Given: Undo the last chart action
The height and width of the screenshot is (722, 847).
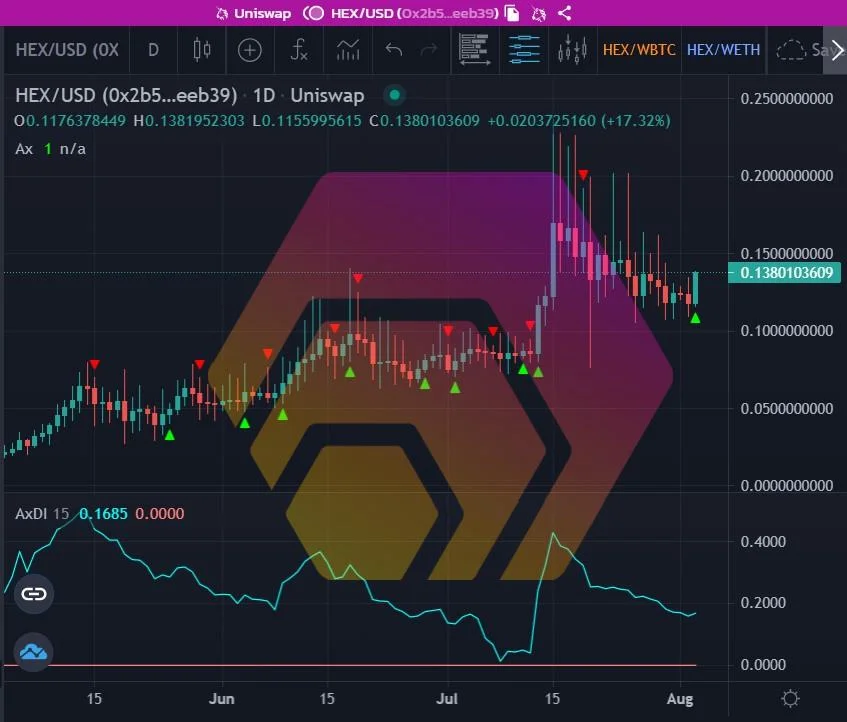Looking at the screenshot, I should click(394, 50).
